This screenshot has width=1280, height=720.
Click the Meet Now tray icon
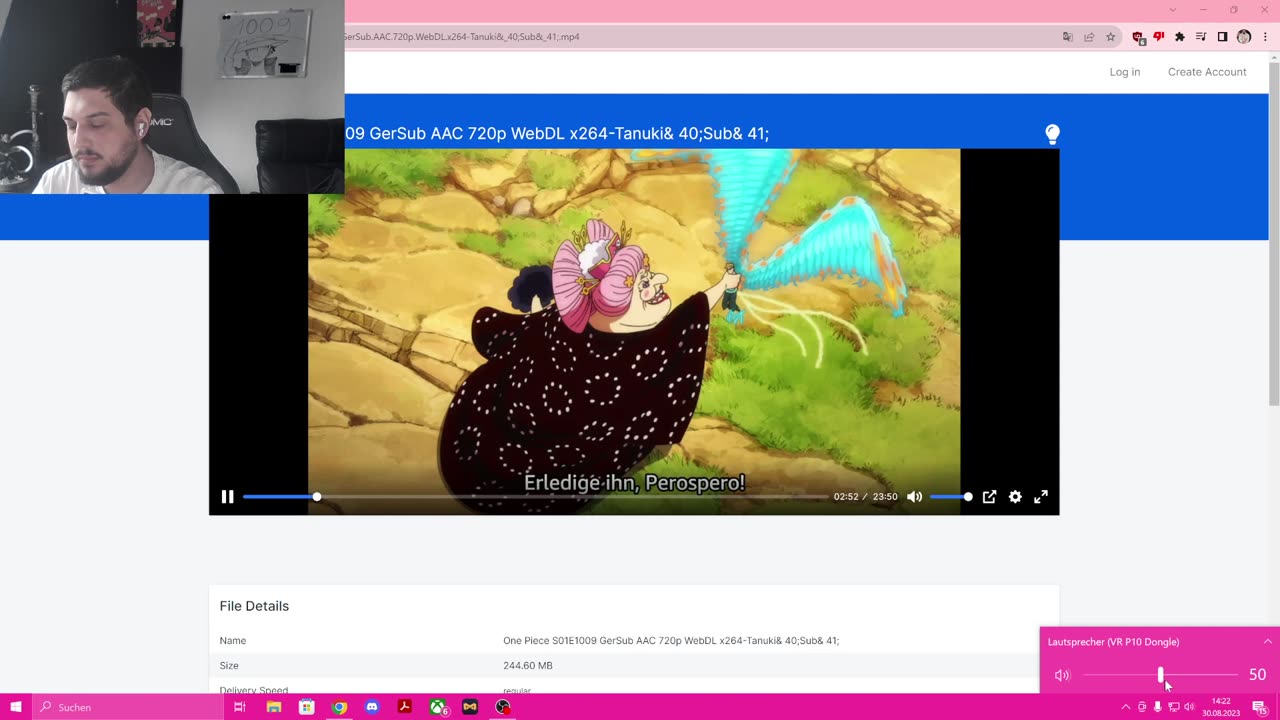click(1142, 707)
